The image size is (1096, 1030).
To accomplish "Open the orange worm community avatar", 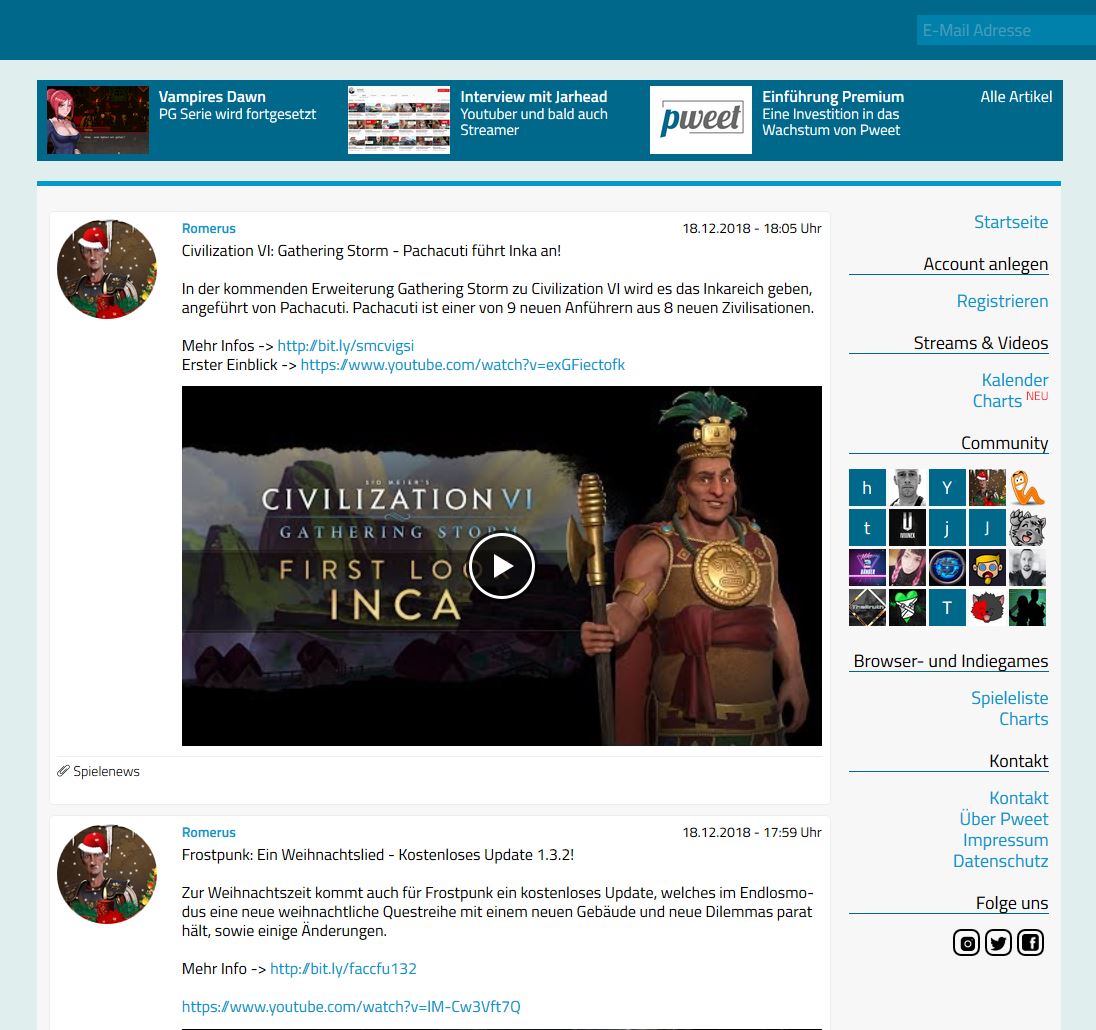I will [x=1027, y=488].
